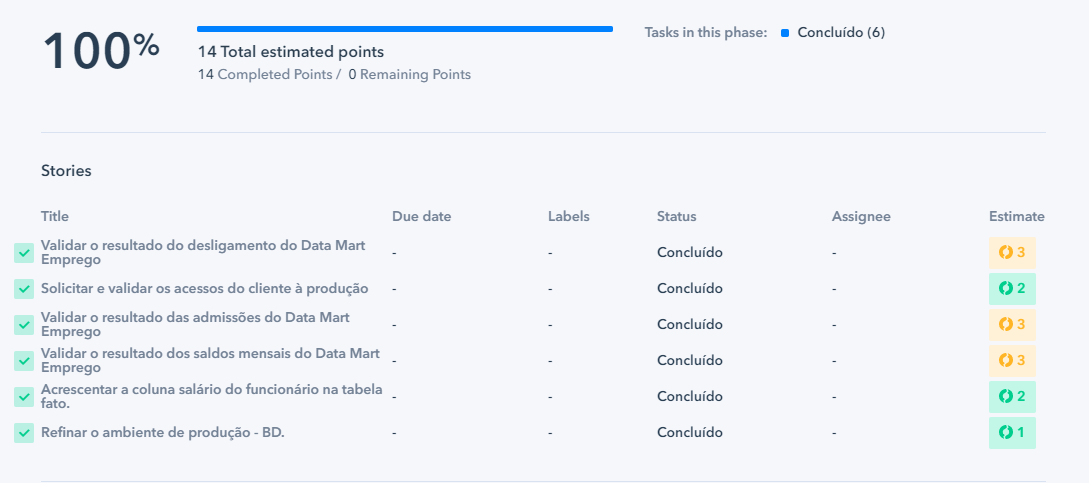Click the Title column header
The width and height of the screenshot is (1089, 483).
(x=55, y=216)
